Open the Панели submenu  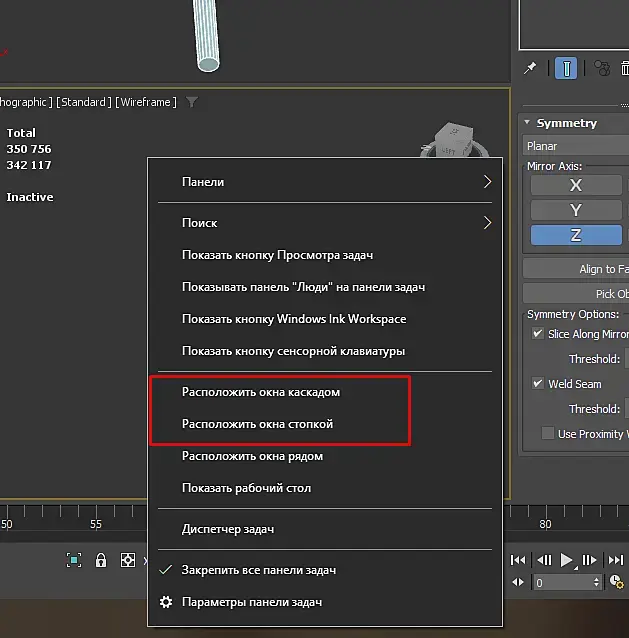point(325,182)
